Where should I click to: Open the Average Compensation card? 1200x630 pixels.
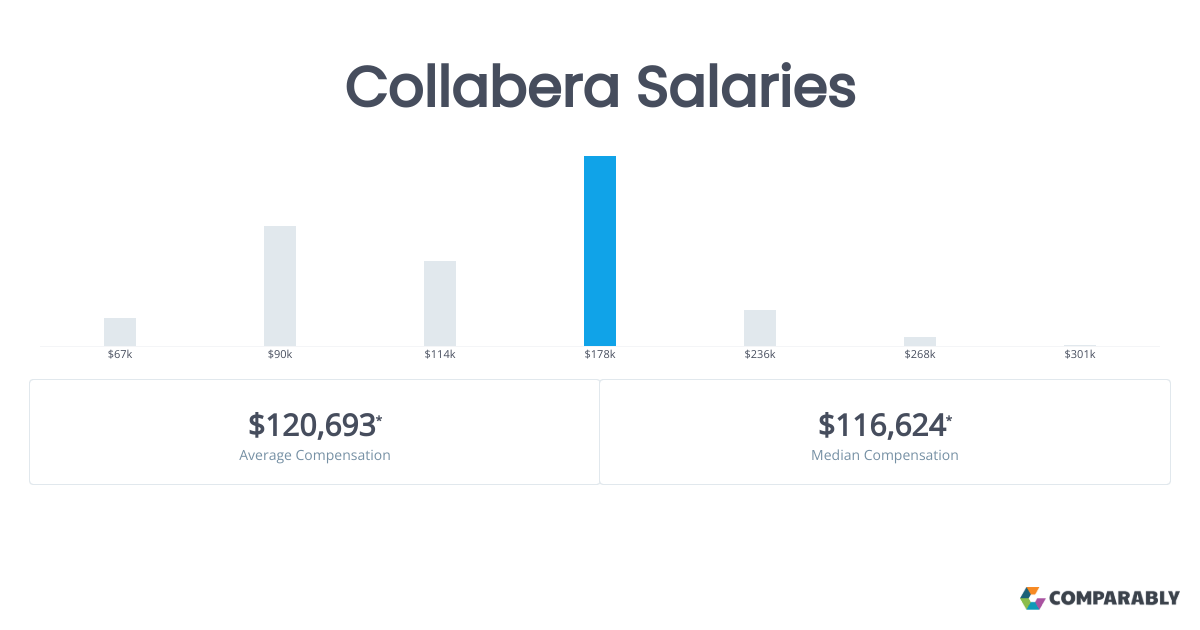(x=315, y=432)
